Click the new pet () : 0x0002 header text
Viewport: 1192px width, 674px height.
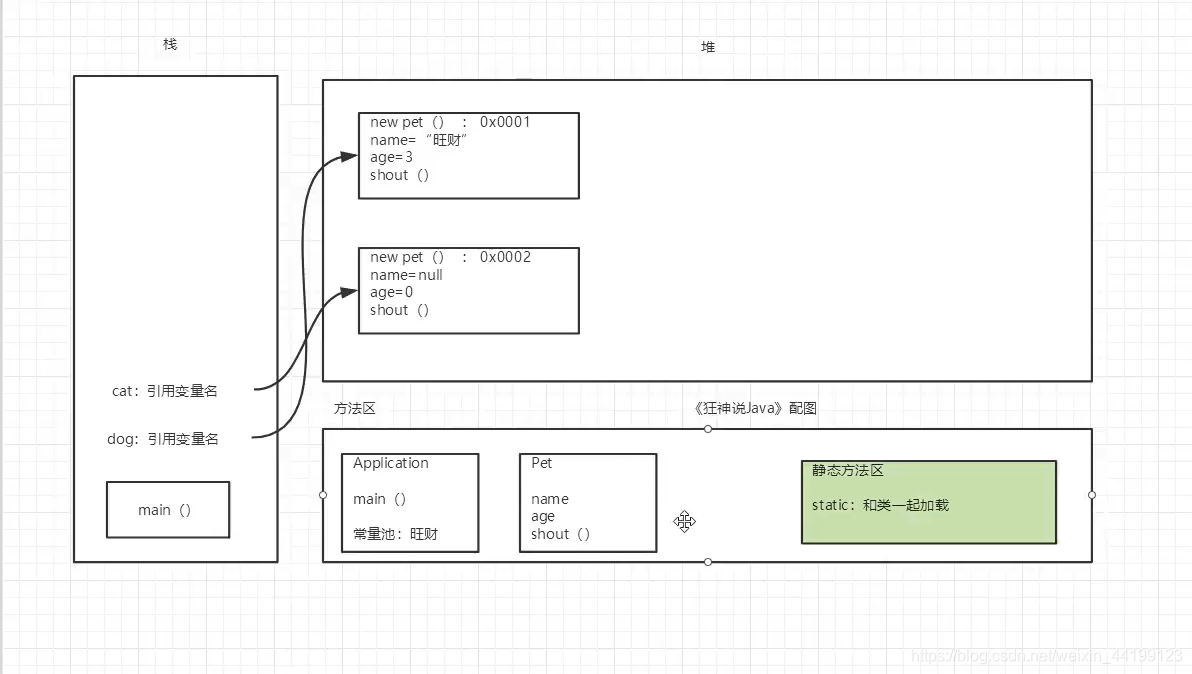(x=451, y=258)
